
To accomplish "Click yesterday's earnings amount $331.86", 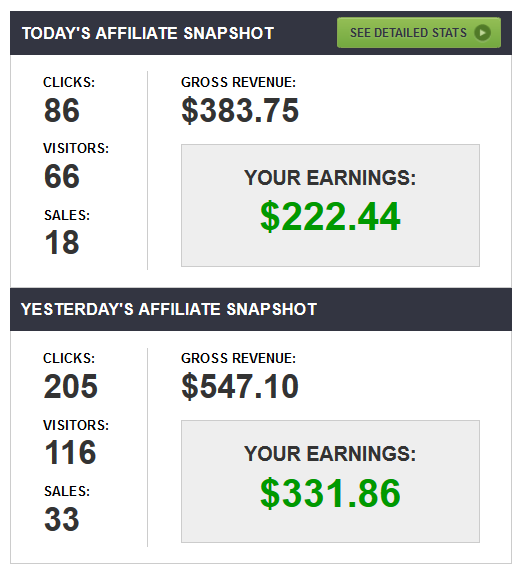I will (x=330, y=493).
